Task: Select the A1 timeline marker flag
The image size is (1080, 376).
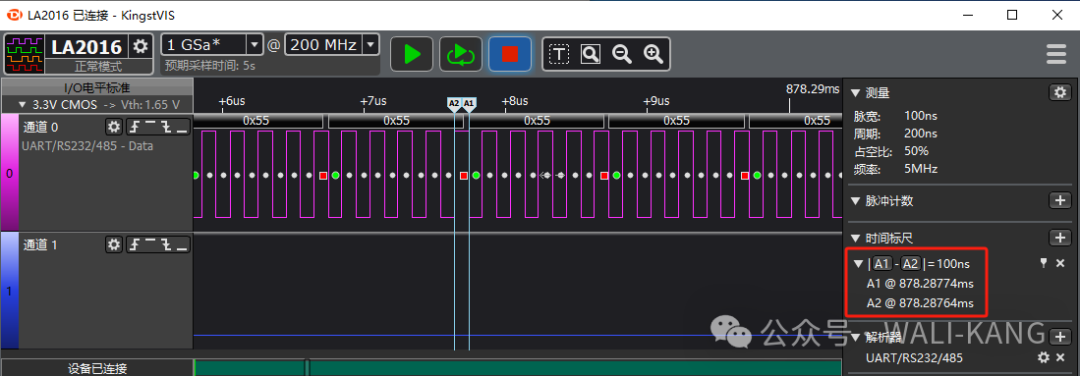Action: (x=469, y=103)
